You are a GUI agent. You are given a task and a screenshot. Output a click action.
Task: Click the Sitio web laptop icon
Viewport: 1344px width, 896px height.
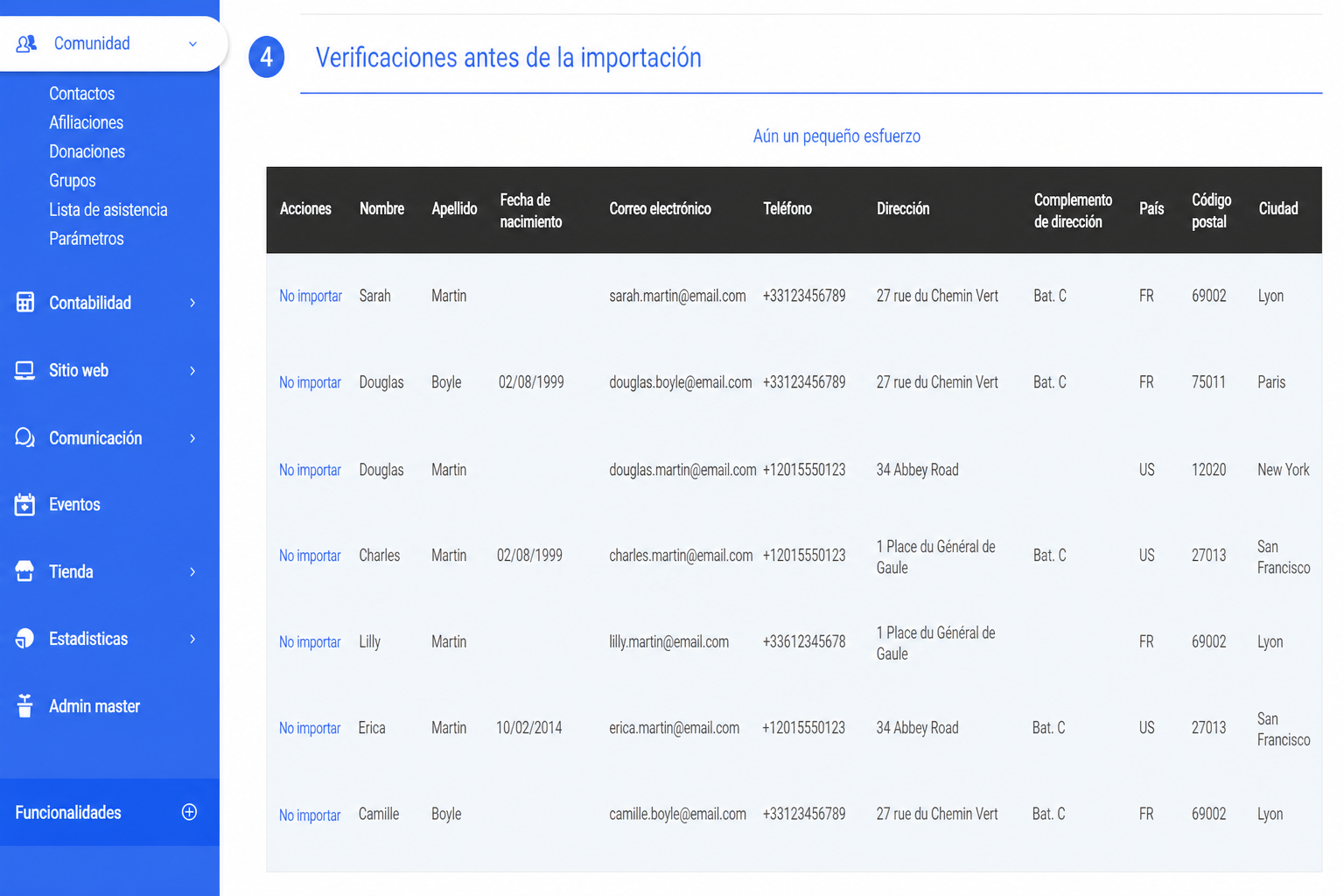24,370
